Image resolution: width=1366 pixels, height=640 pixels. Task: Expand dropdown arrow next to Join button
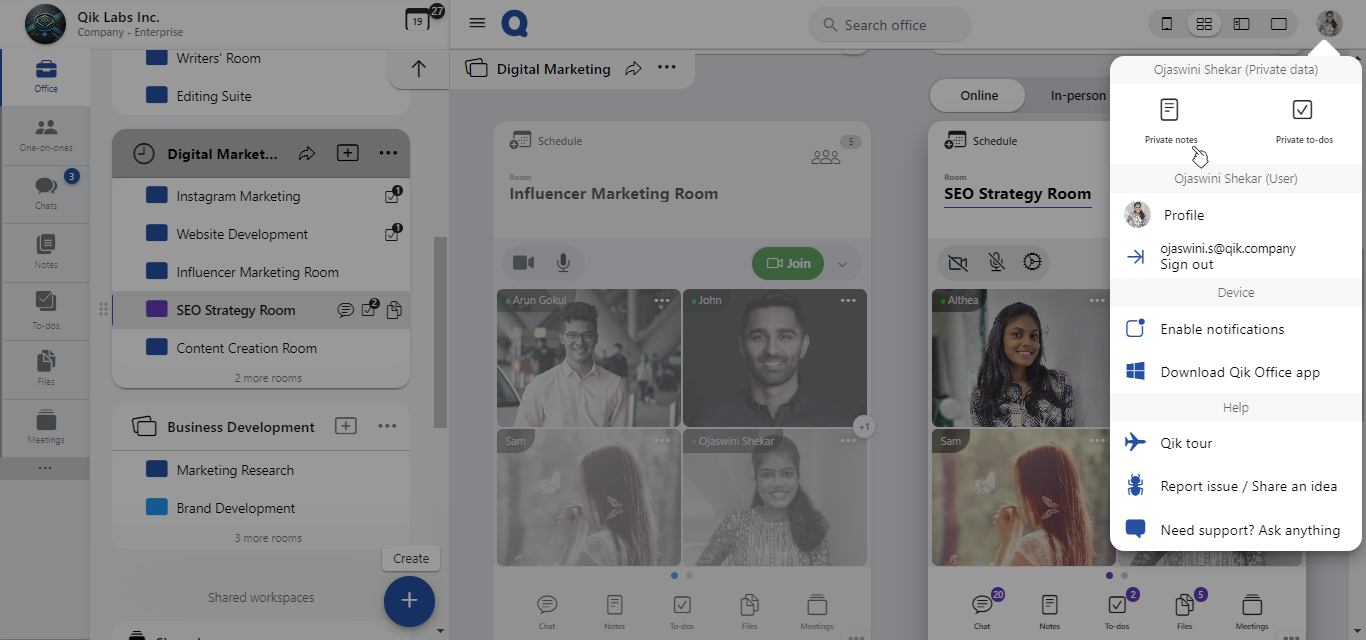[x=842, y=264]
